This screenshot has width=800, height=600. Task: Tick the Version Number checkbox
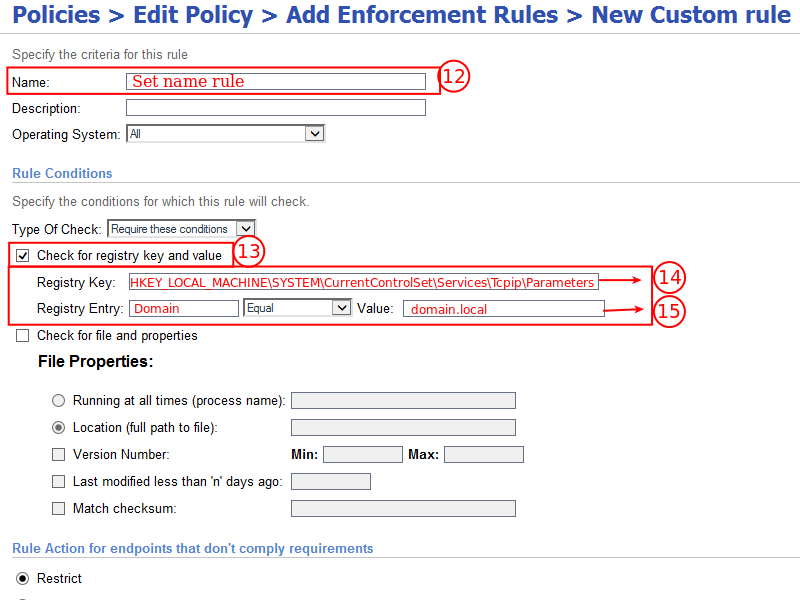pos(59,455)
